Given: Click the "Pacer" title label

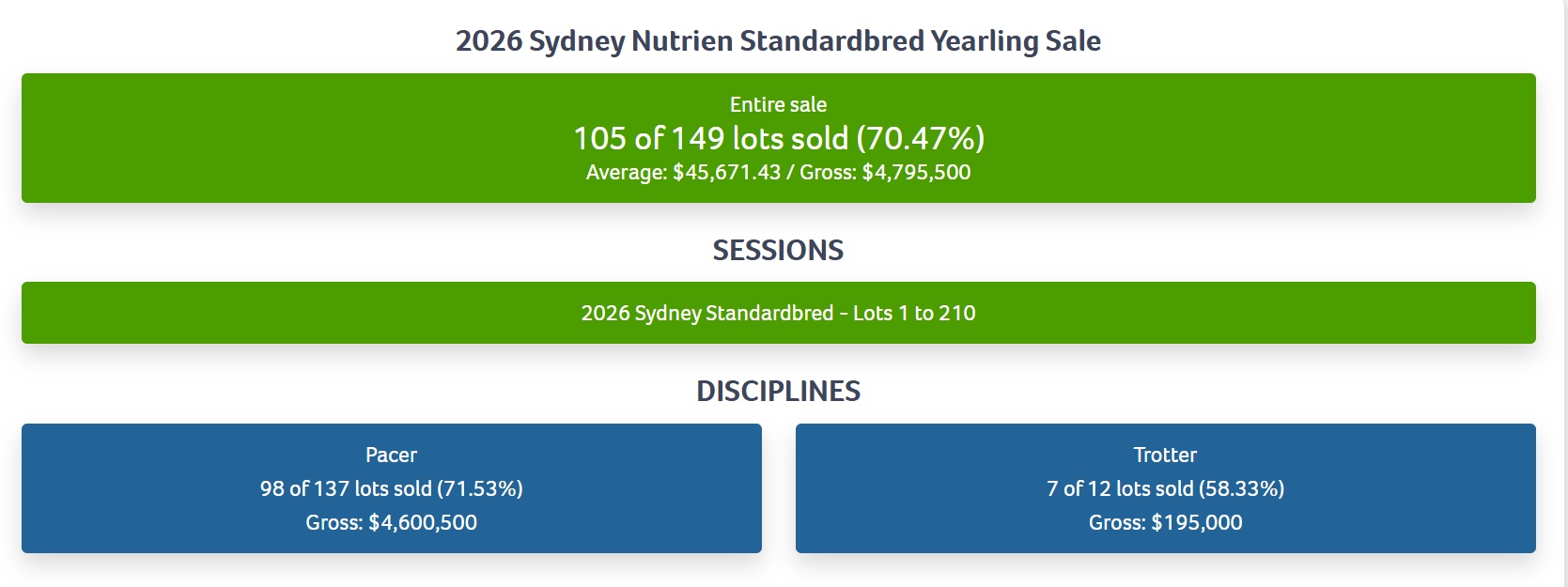Looking at the screenshot, I should click(391, 455).
